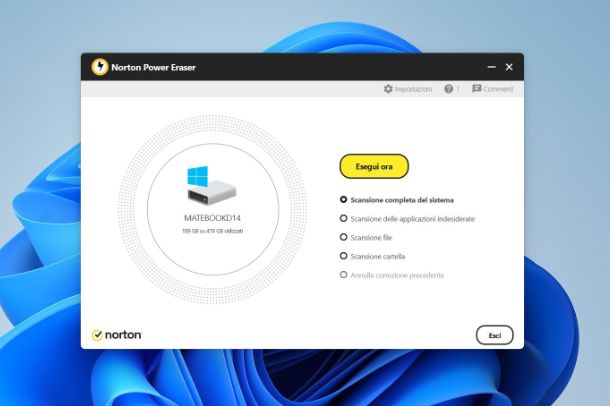Click the MATEBOOKD14 drive name
This screenshot has height=406, width=610.
point(212,218)
